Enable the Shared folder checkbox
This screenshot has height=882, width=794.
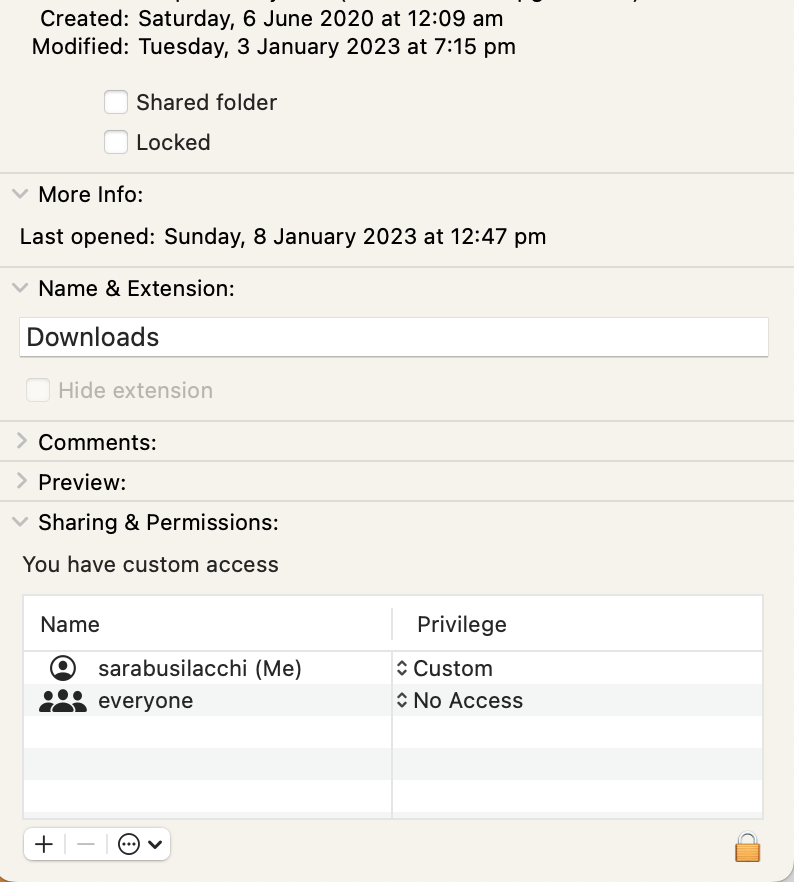[116, 102]
